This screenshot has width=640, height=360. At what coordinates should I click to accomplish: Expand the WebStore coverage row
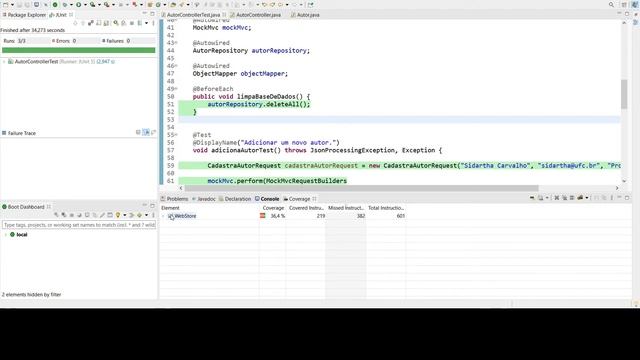(163, 216)
